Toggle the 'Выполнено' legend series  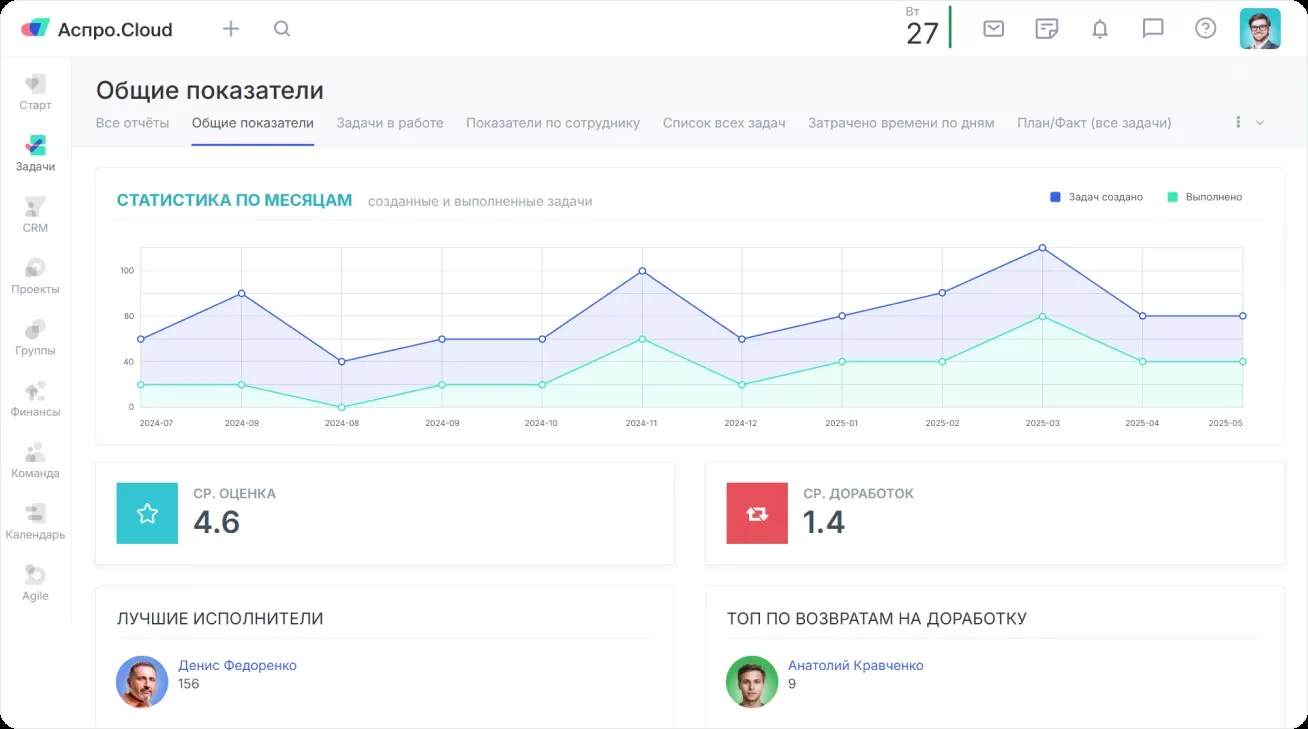(1205, 197)
